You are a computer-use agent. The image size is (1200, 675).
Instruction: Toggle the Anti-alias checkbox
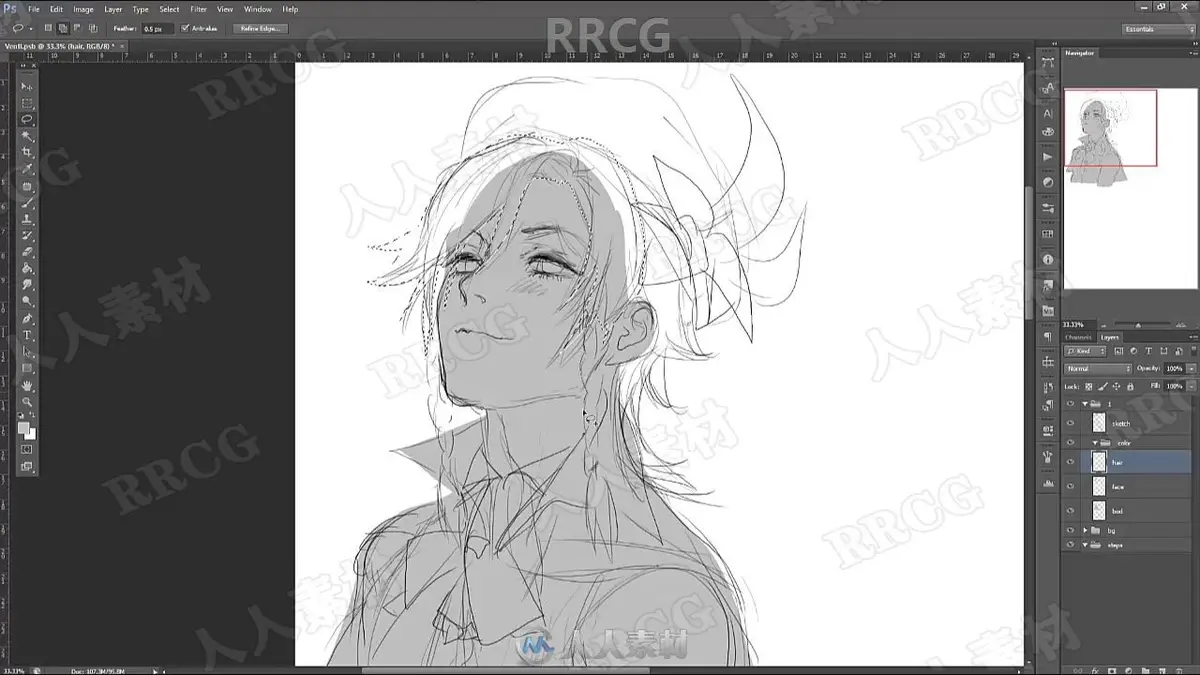click(185, 29)
